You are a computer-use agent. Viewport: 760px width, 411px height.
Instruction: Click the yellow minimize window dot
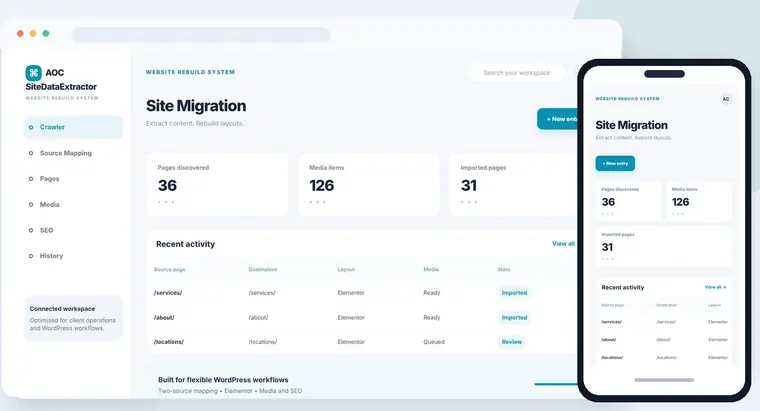(33, 33)
